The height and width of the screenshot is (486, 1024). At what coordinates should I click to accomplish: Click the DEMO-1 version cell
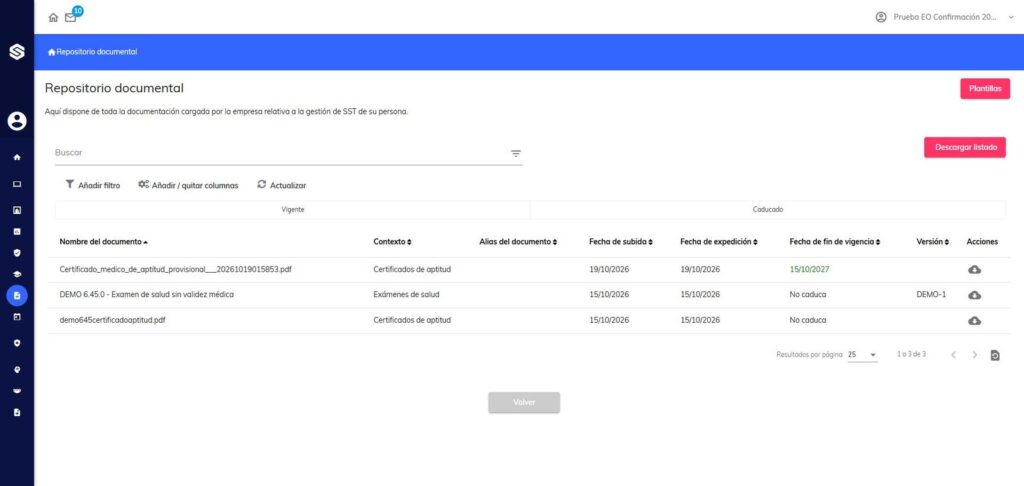point(931,295)
